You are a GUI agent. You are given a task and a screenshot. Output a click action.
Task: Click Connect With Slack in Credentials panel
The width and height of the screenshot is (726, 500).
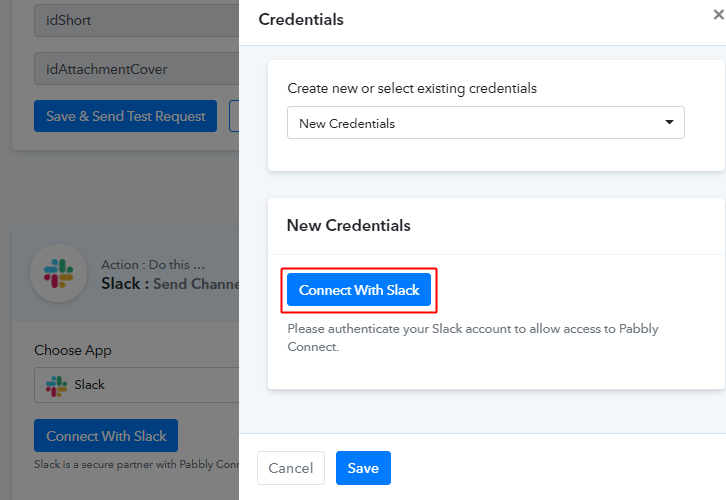[359, 290]
